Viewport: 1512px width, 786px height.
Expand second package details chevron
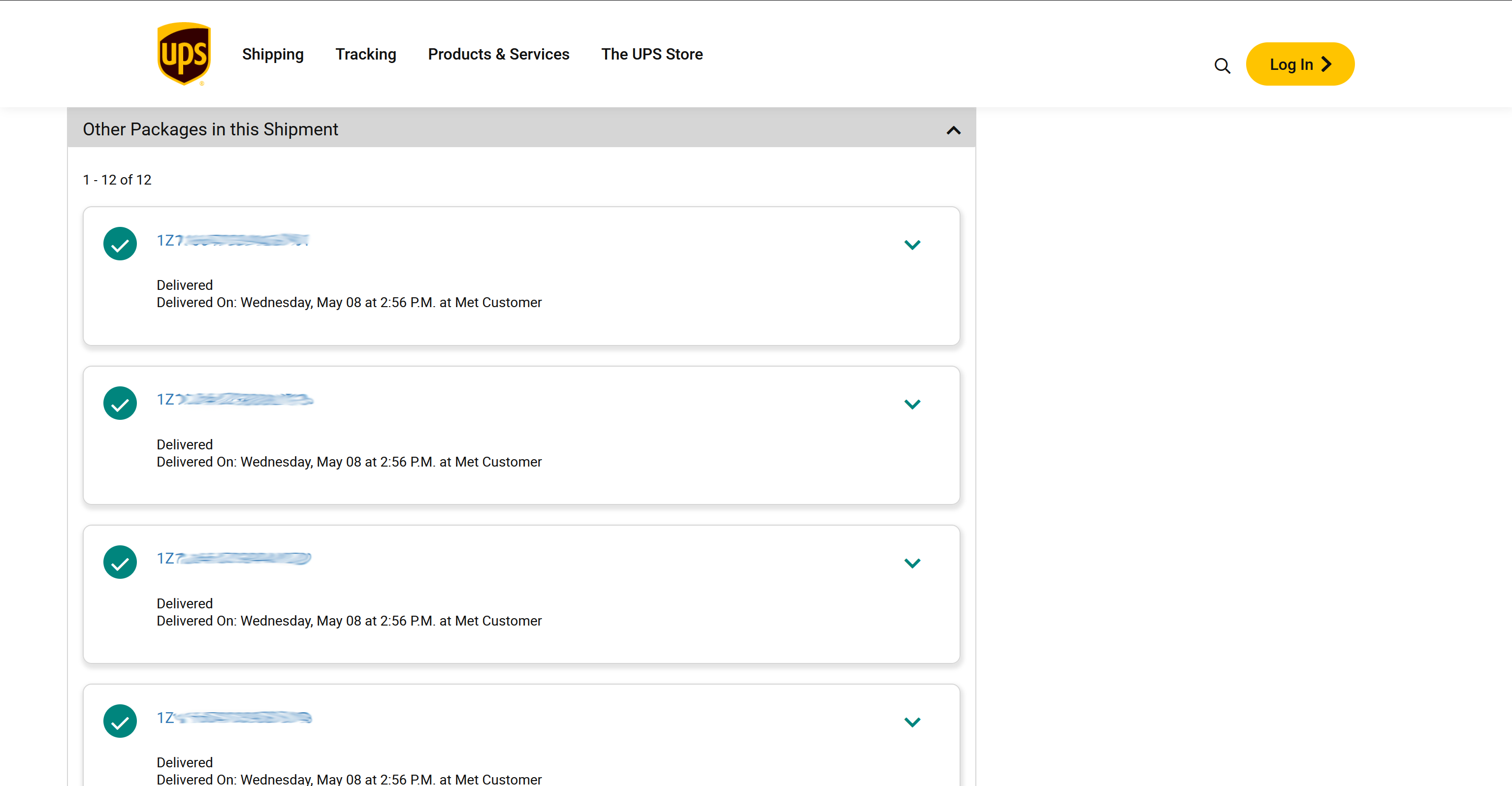pyautogui.click(x=912, y=404)
